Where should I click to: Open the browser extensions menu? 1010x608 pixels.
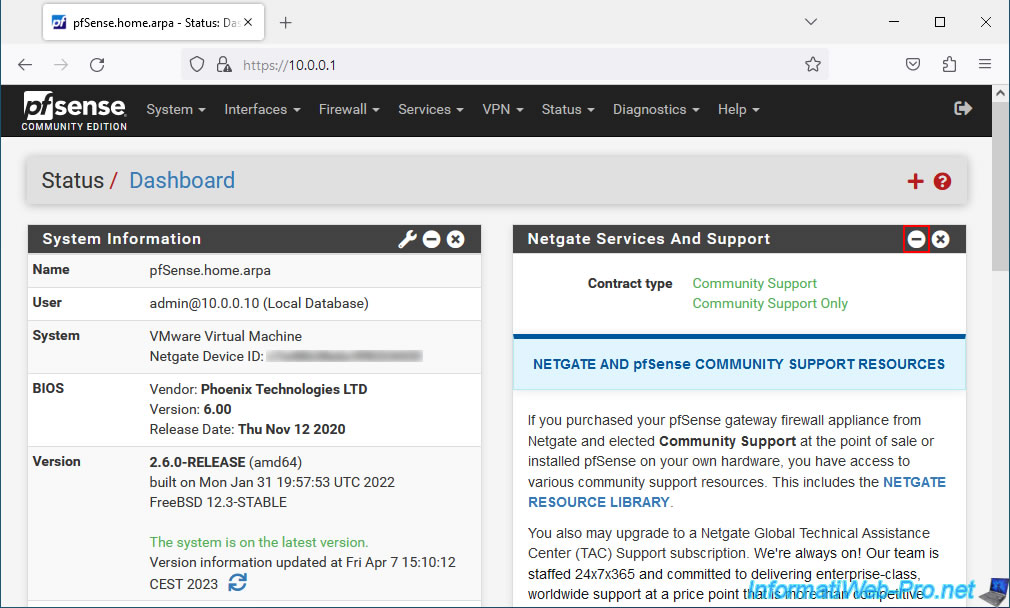pos(949,64)
